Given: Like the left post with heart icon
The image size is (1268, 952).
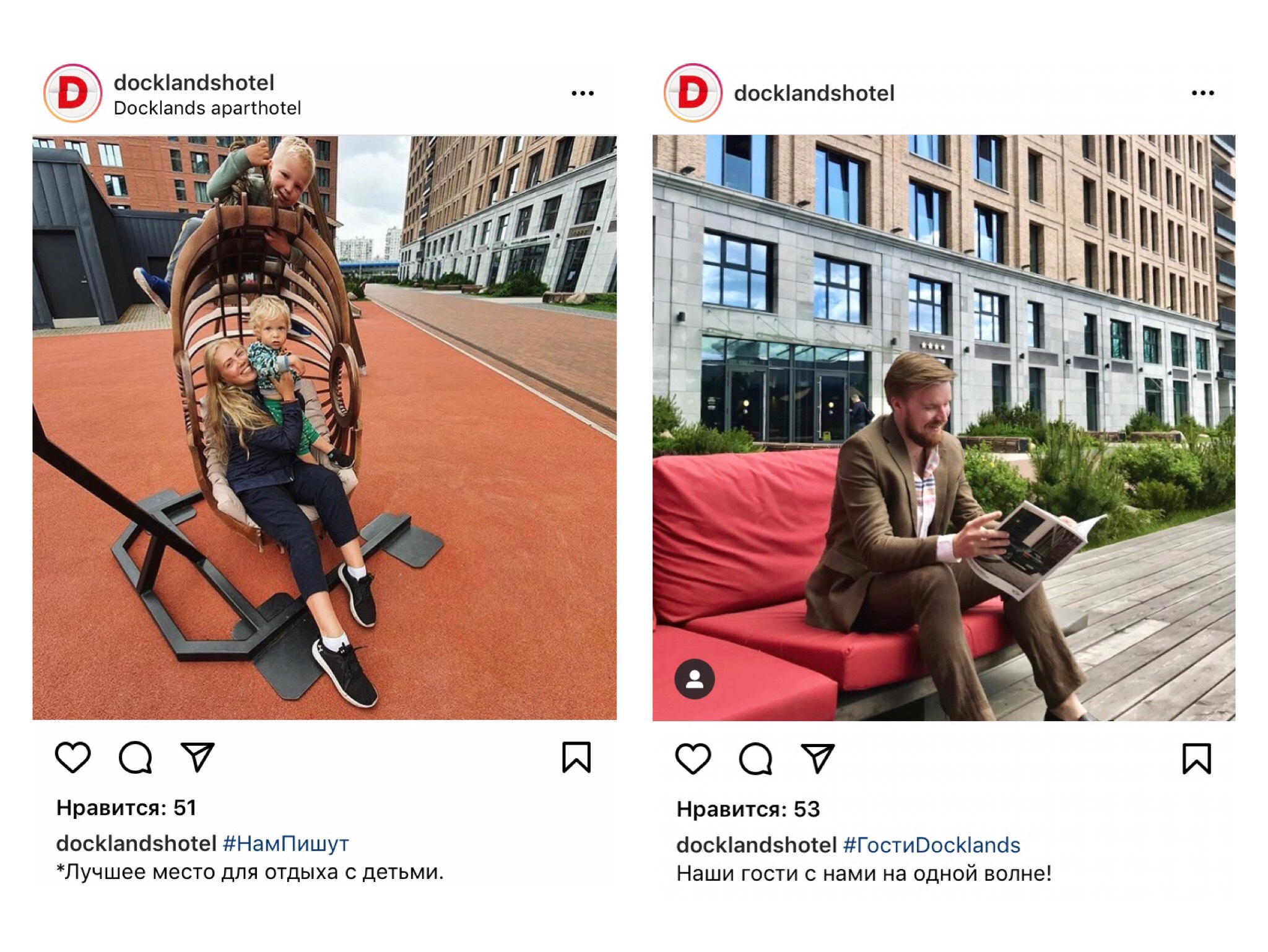Looking at the screenshot, I should tap(73, 757).
